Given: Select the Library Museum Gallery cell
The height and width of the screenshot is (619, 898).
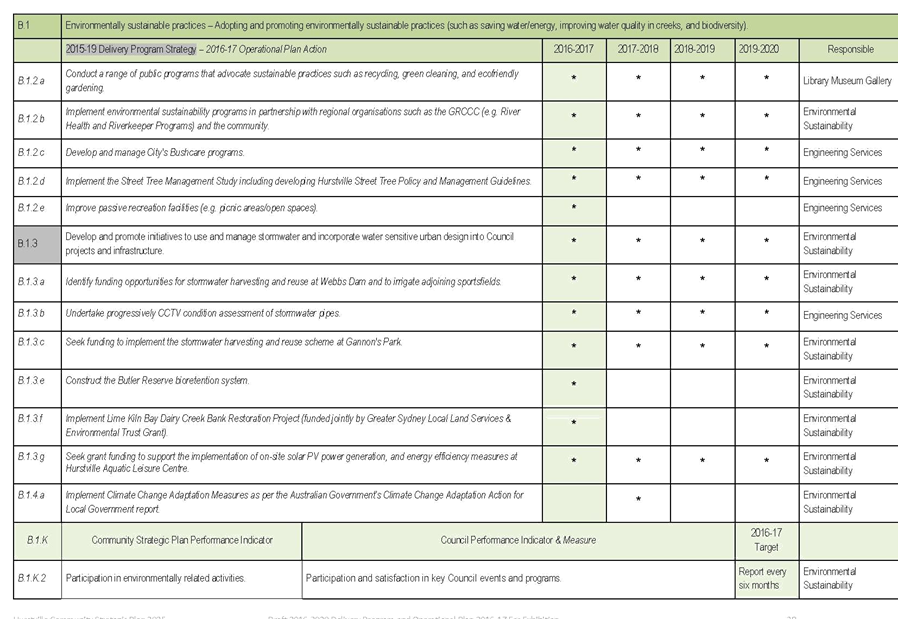Looking at the screenshot, I should pos(847,79).
